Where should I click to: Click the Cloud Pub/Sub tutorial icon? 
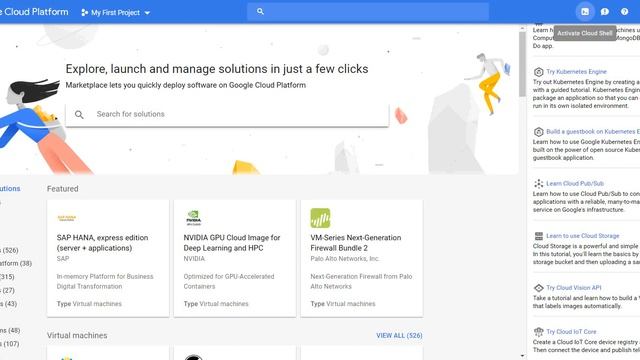pos(538,184)
